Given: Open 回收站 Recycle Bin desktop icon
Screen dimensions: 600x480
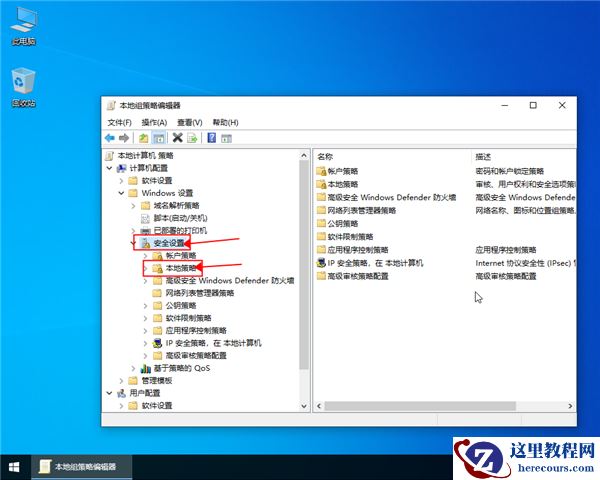Looking at the screenshot, I should pos(24,87).
